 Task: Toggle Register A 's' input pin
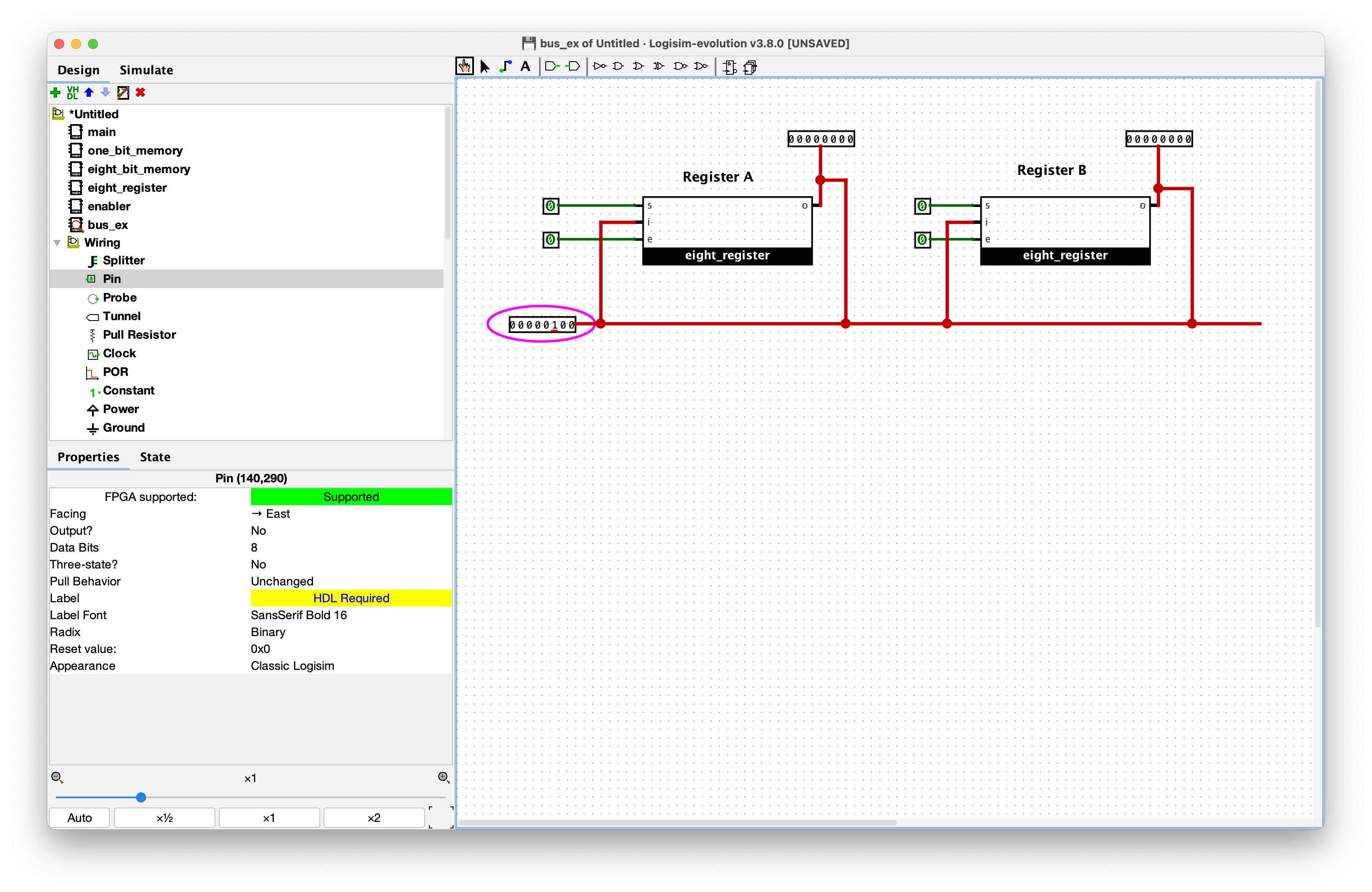point(550,206)
